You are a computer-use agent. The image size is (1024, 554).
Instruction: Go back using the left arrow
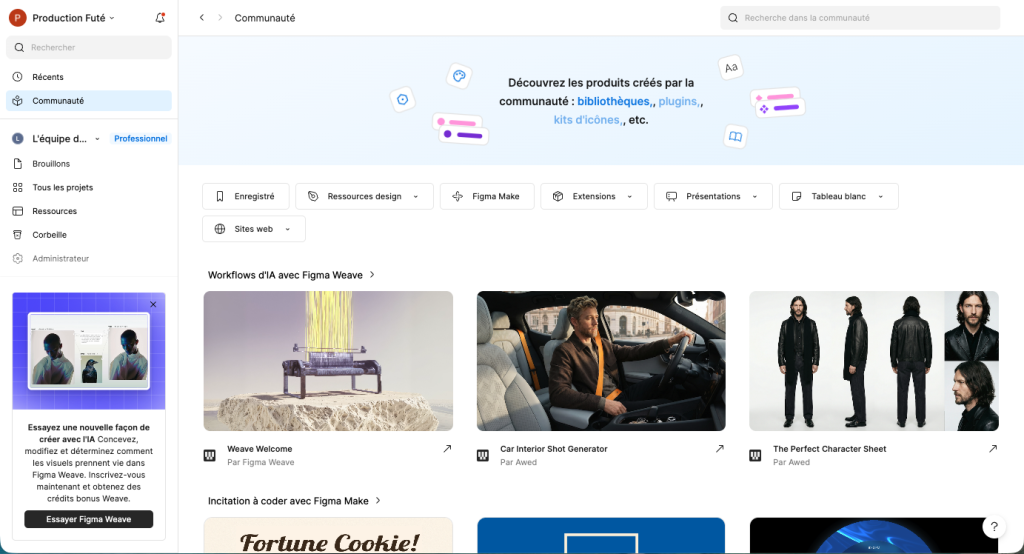pos(202,18)
